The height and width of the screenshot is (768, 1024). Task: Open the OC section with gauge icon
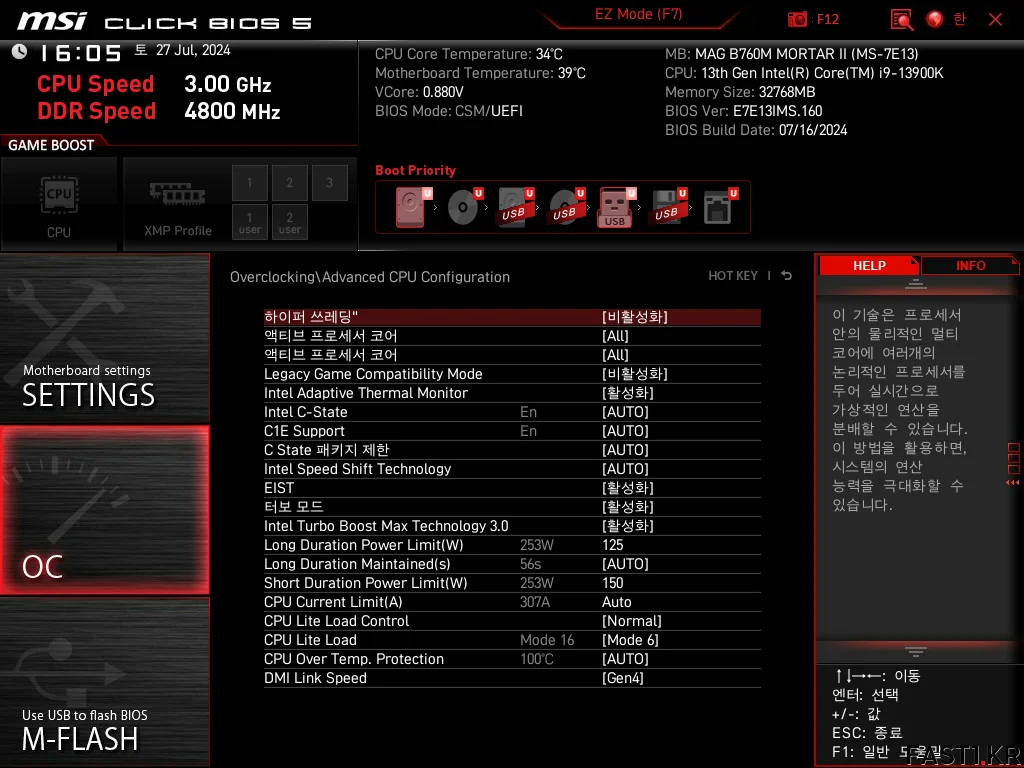[104, 510]
